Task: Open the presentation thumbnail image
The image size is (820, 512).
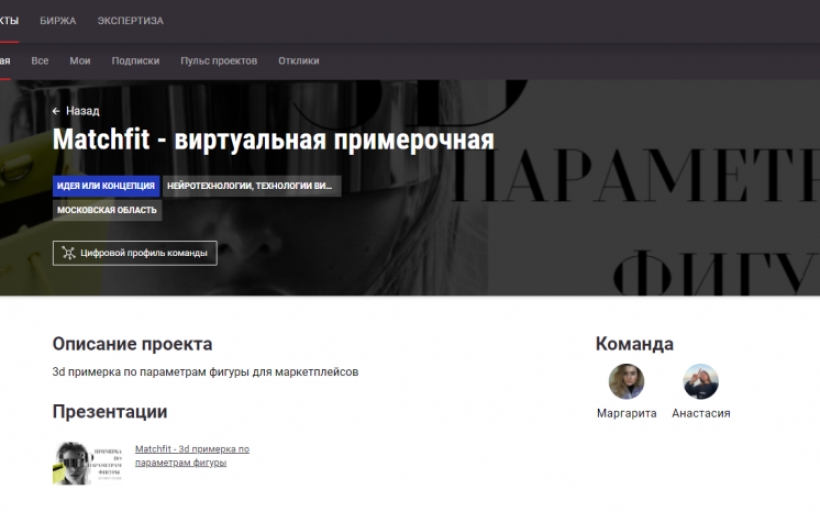Action: [x=87, y=463]
